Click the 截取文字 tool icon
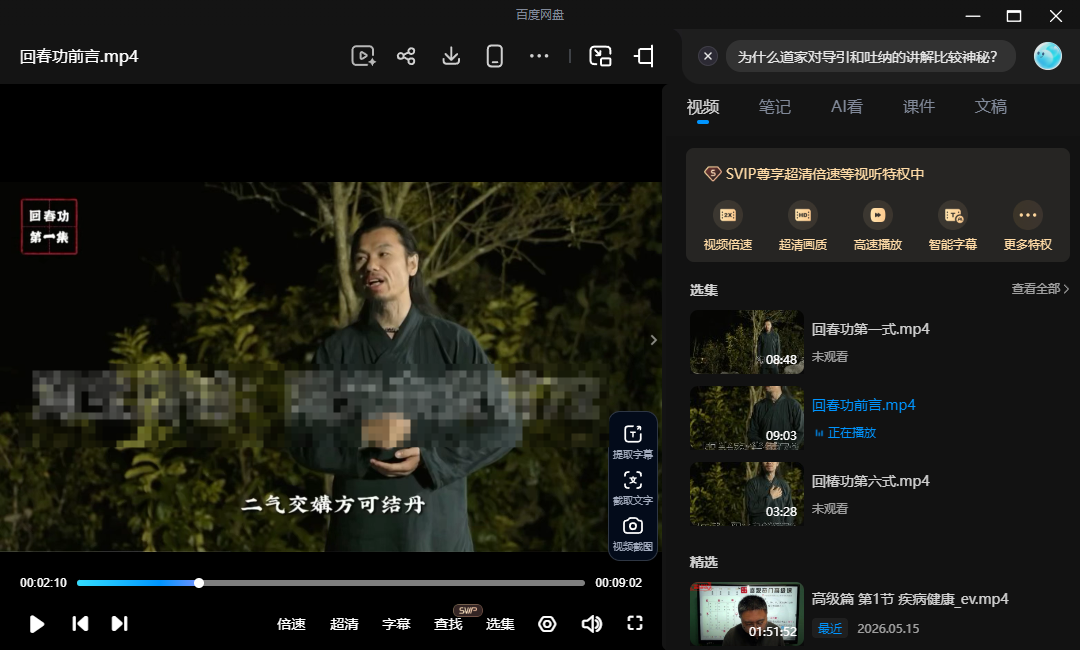The image size is (1080, 650). (632, 480)
